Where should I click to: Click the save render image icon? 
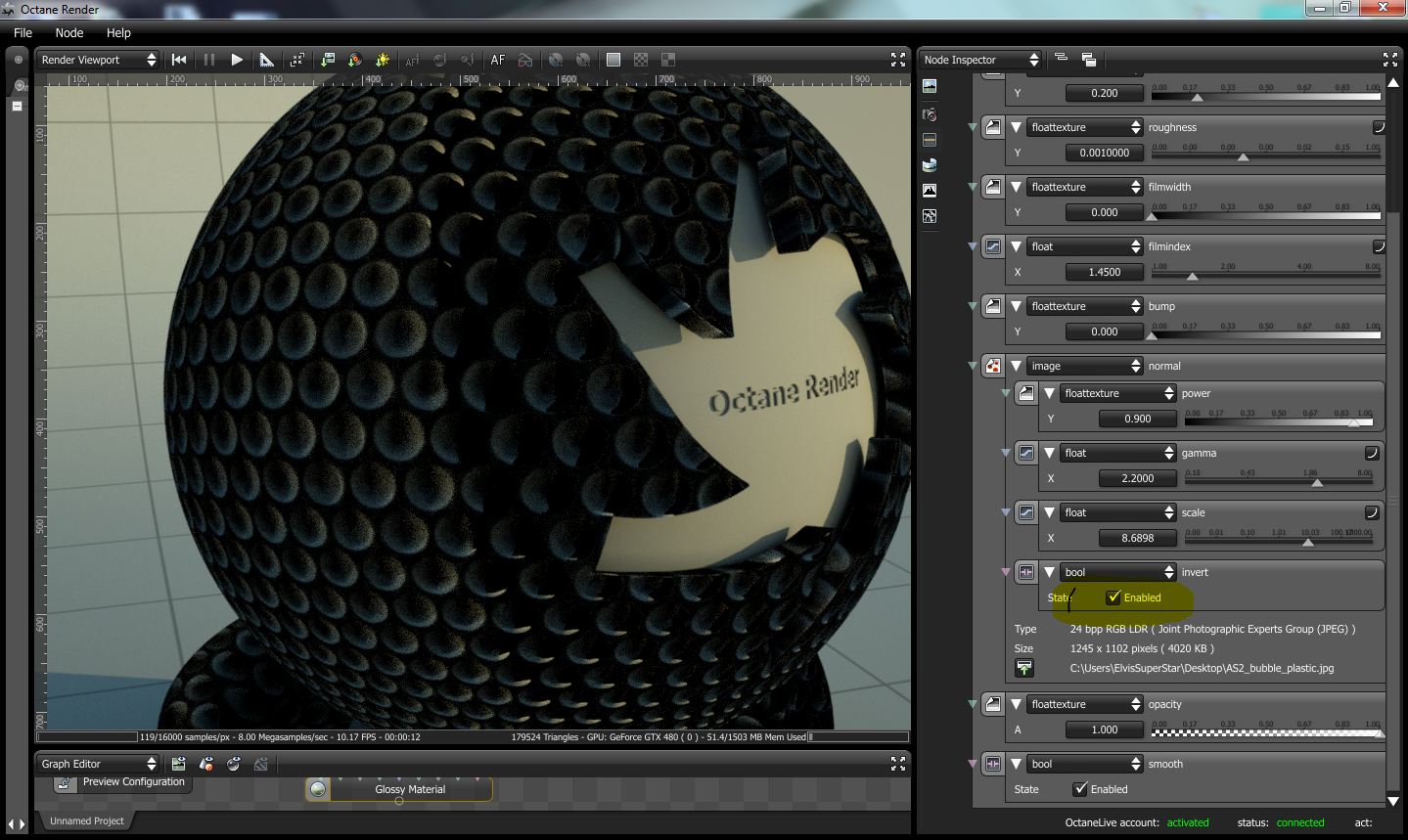tap(327, 60)
